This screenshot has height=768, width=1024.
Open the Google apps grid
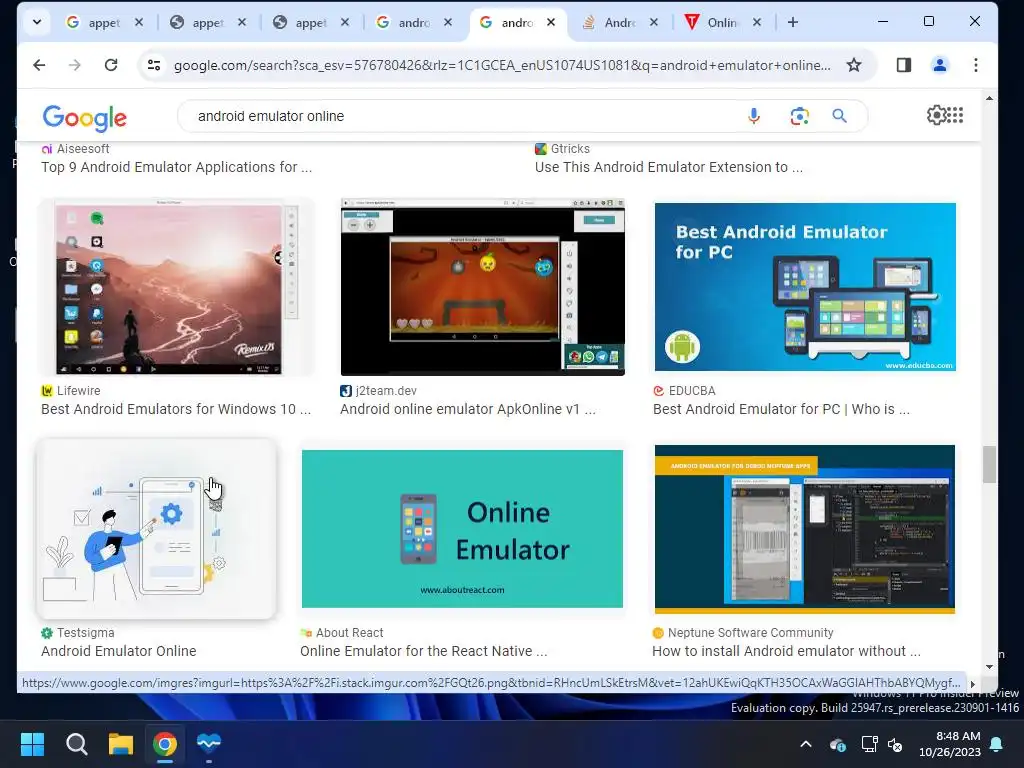click(955, 116)
